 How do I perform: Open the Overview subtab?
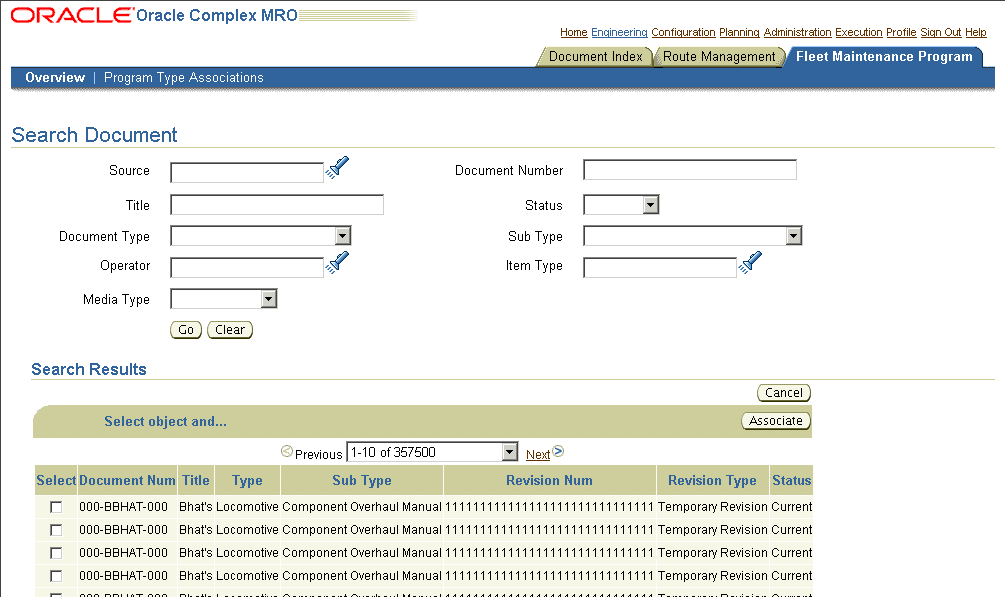[55, 78]
